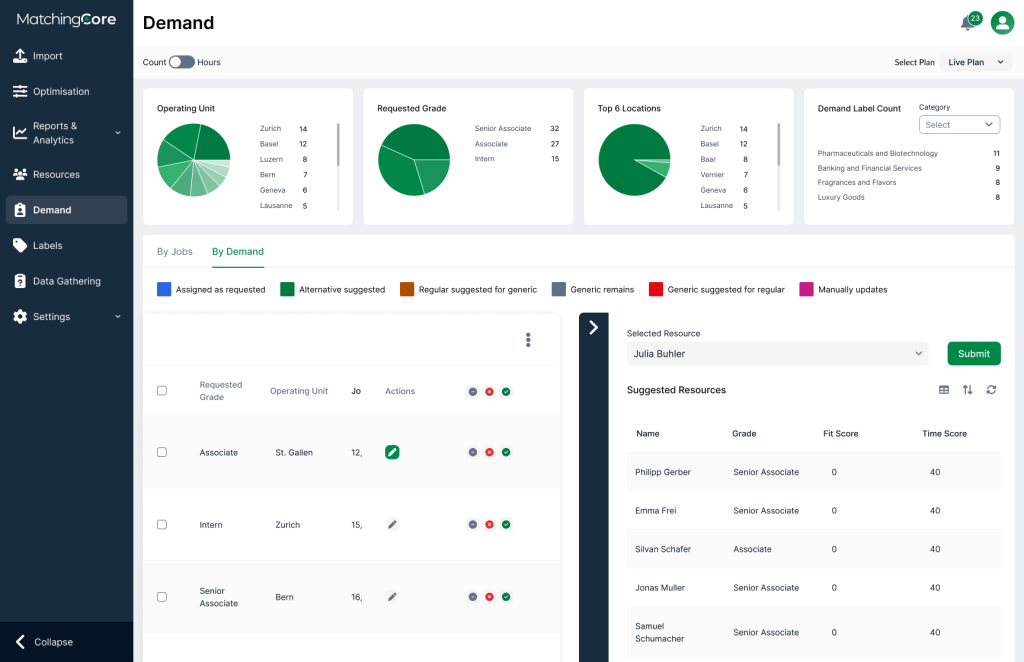The image size is (1024, 662).
Task: Collapse the side panel with the arrow
Action: pos(593,327)
